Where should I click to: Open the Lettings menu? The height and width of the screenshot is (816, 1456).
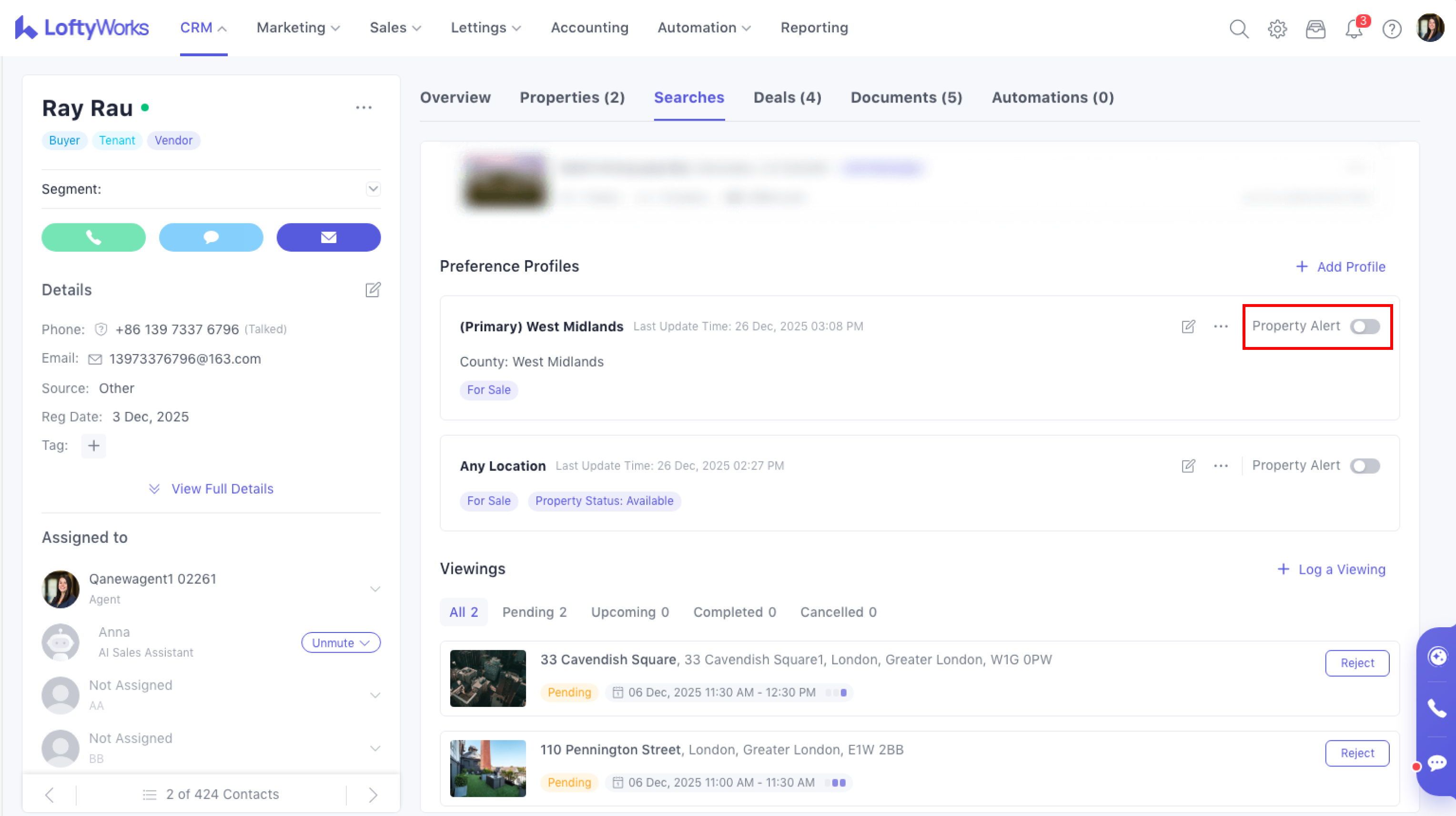485,28
